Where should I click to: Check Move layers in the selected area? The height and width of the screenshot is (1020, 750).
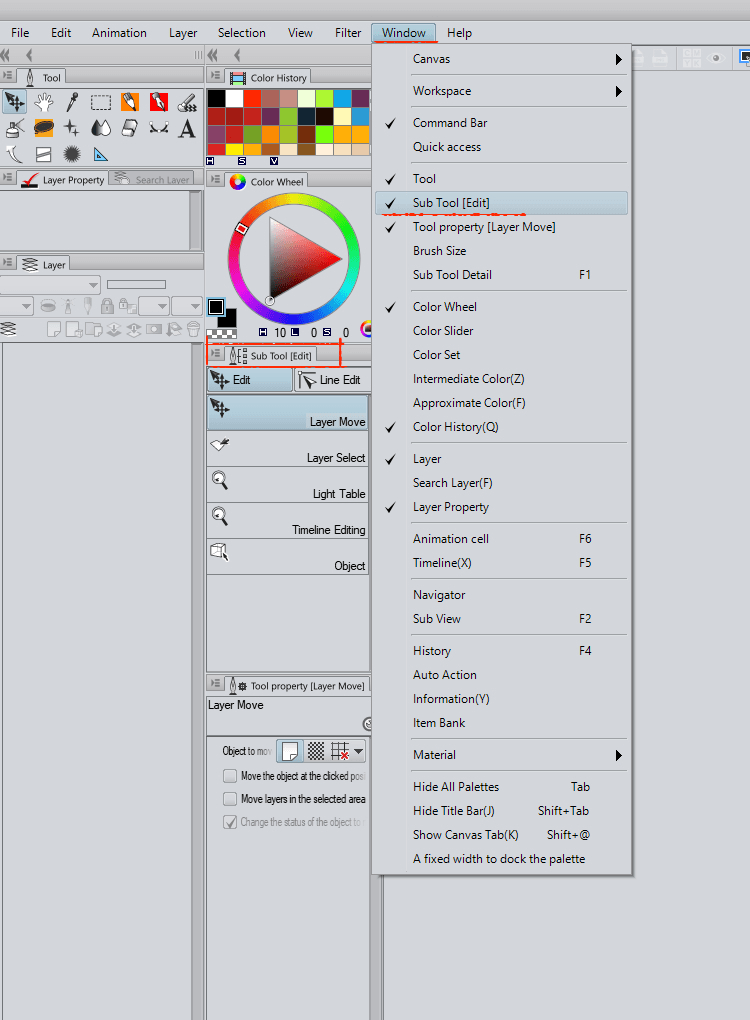click(230, 799)
